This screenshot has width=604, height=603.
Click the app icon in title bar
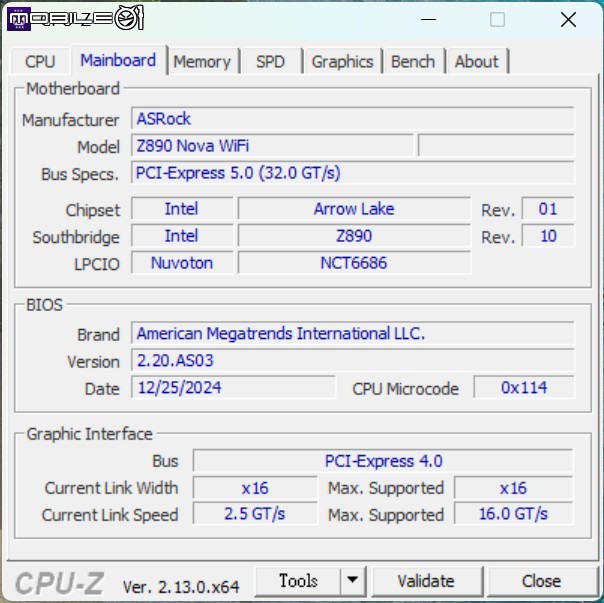pos(18,18)
